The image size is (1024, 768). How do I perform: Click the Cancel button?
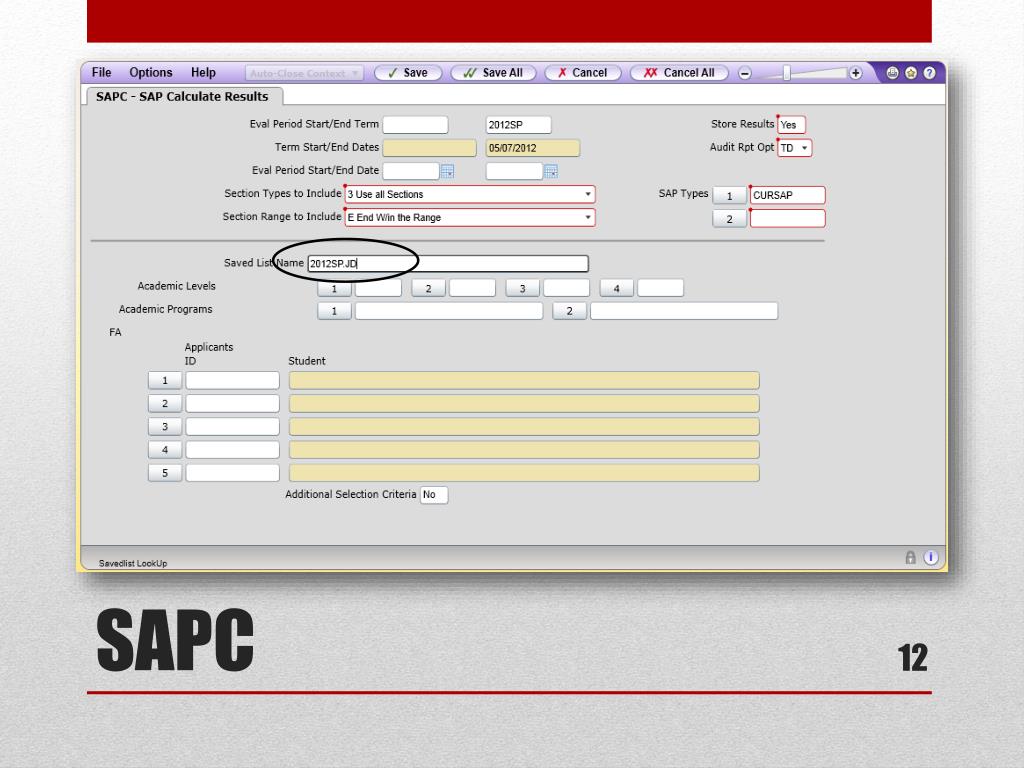click(x=582, y=73)
